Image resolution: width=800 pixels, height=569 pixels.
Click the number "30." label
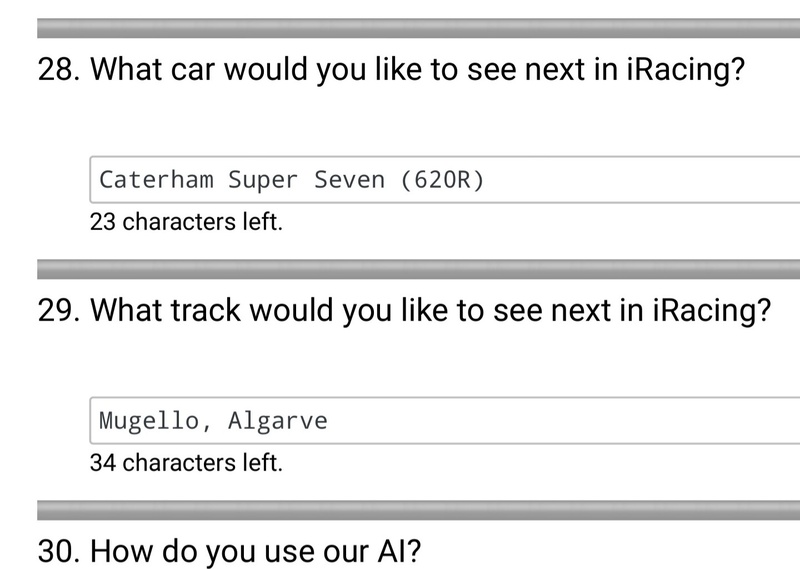(x=59, y=552)
